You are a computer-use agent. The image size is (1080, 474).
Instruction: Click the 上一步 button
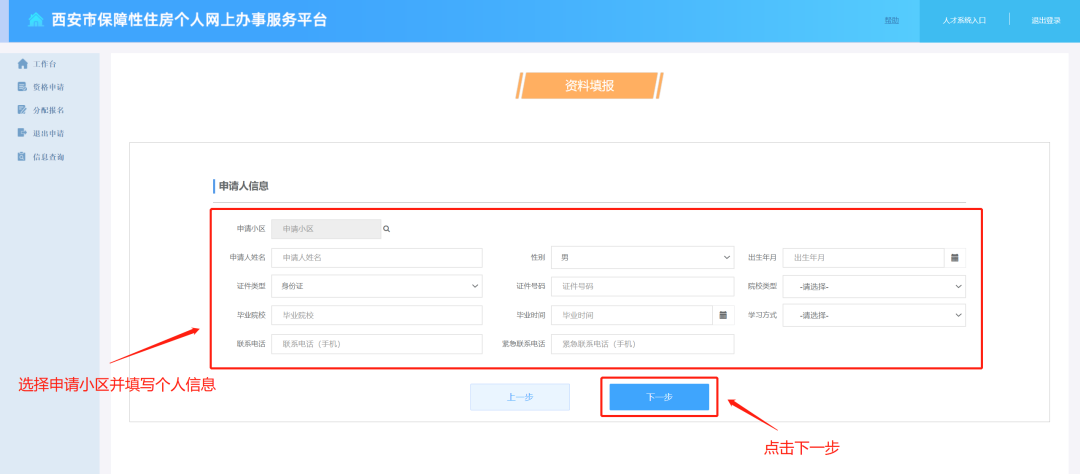[519, 397]
